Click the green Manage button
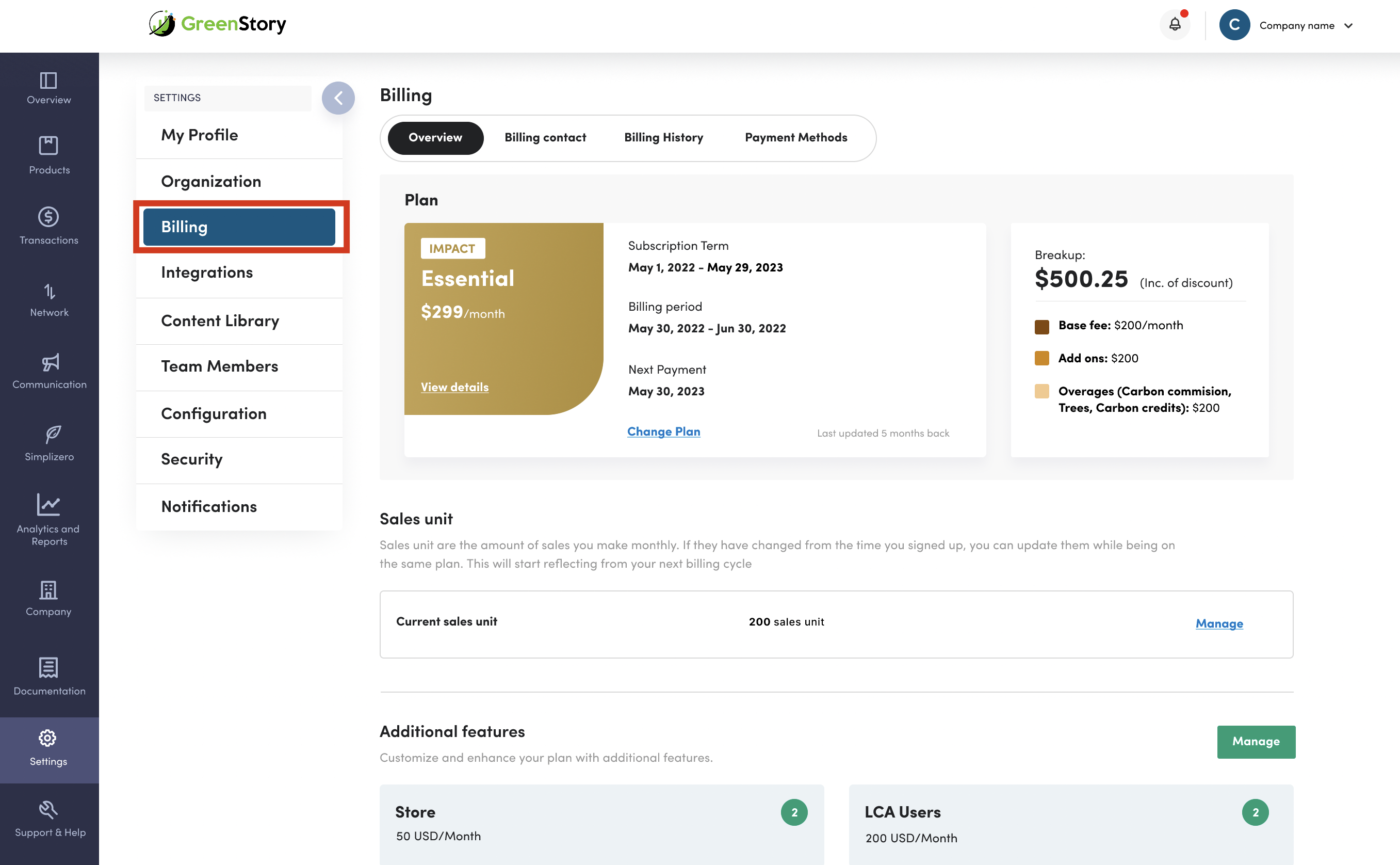 pyautogui.click(x=1256, y=742)
